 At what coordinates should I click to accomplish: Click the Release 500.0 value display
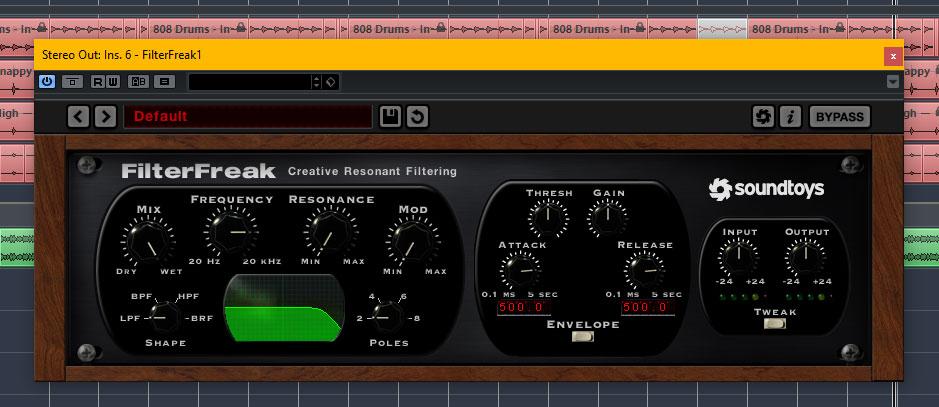[x=648, y=308]
